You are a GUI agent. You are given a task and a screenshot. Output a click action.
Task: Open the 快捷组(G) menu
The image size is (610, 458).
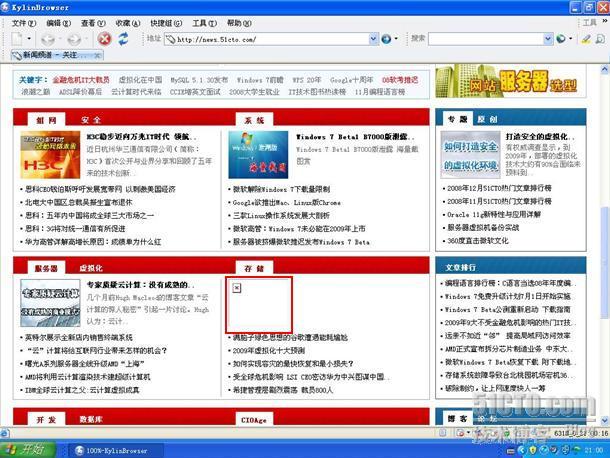coord(166,23)
